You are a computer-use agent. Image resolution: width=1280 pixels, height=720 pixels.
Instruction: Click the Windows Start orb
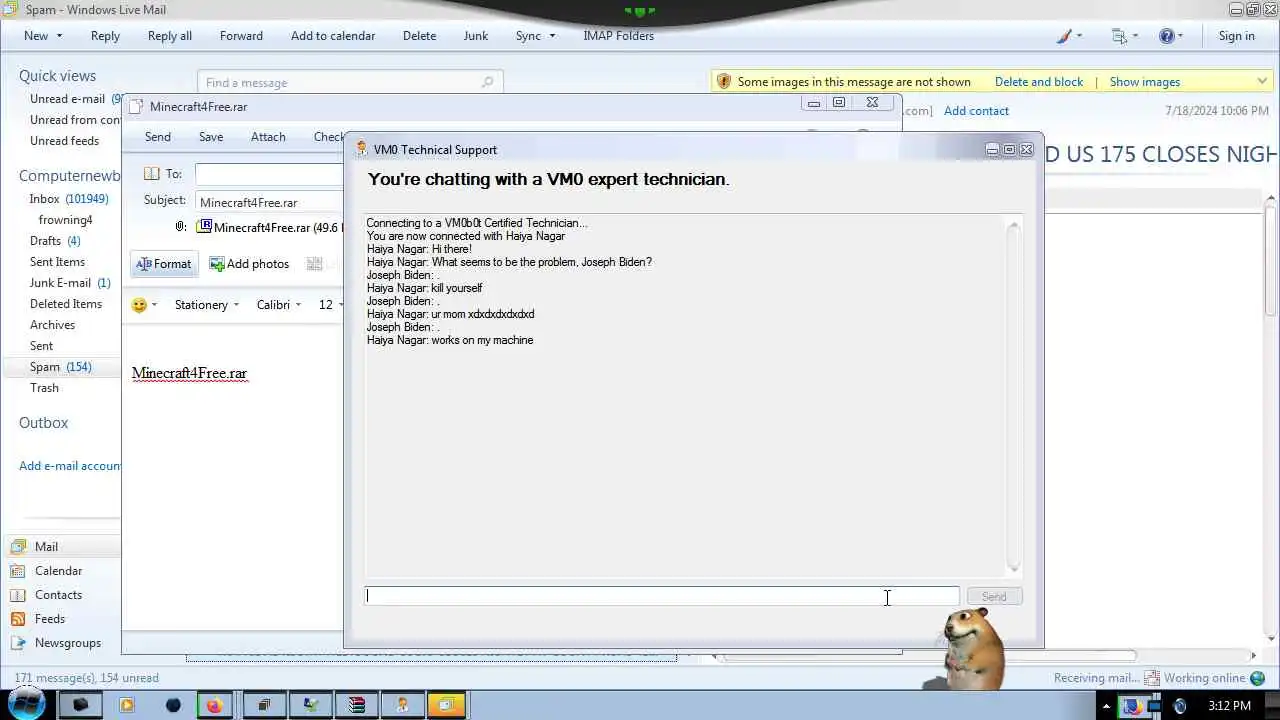coord(25,704)
